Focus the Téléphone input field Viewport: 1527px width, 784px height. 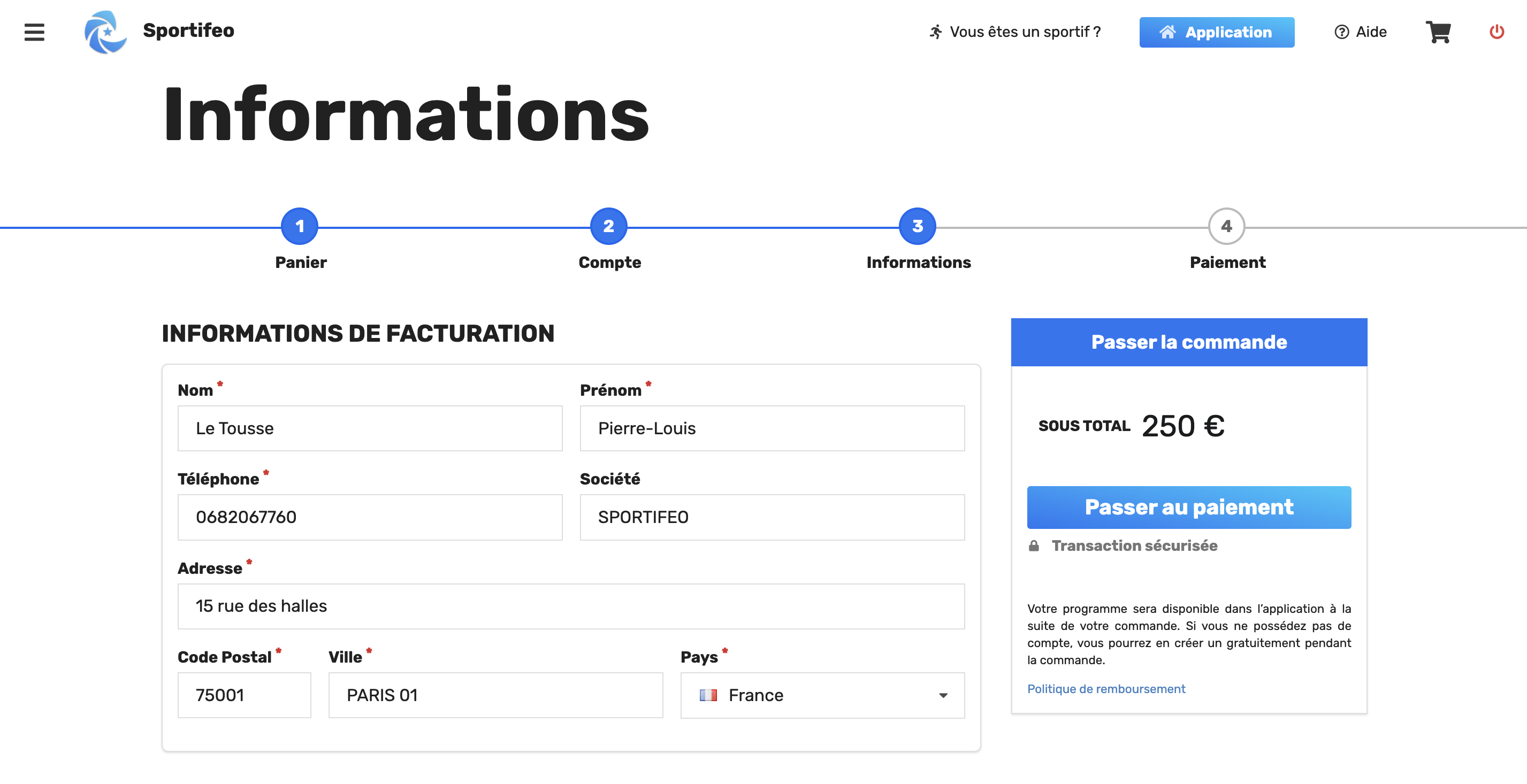[370, 517]
